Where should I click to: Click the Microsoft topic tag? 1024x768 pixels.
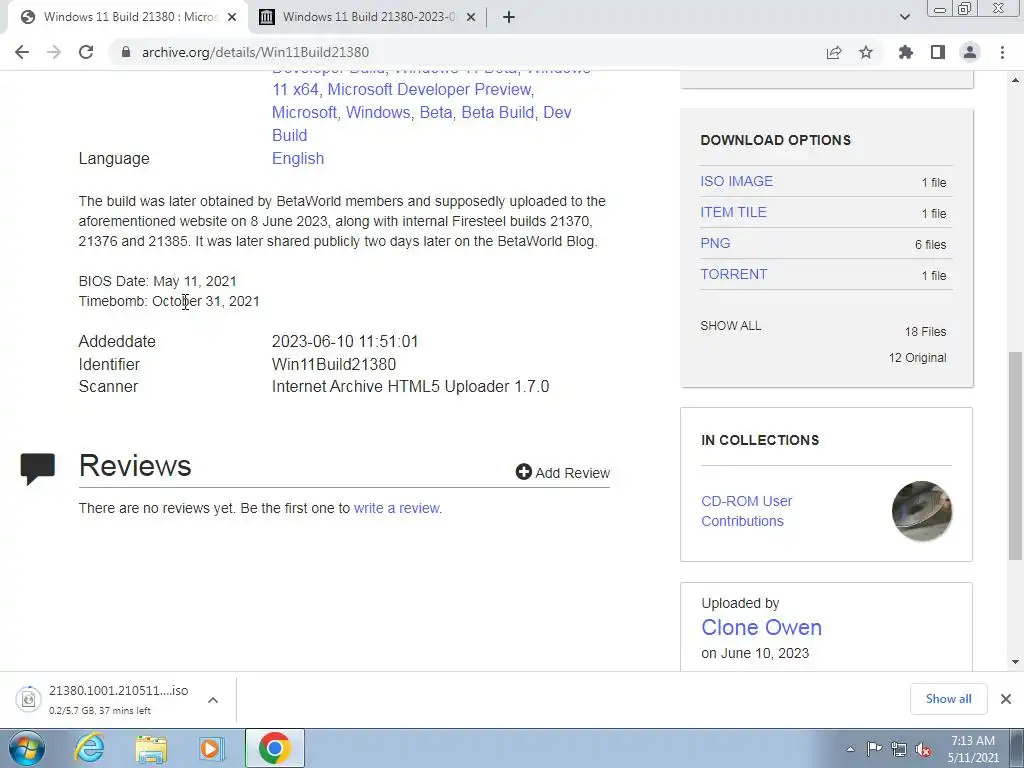[x=304, y=112]
